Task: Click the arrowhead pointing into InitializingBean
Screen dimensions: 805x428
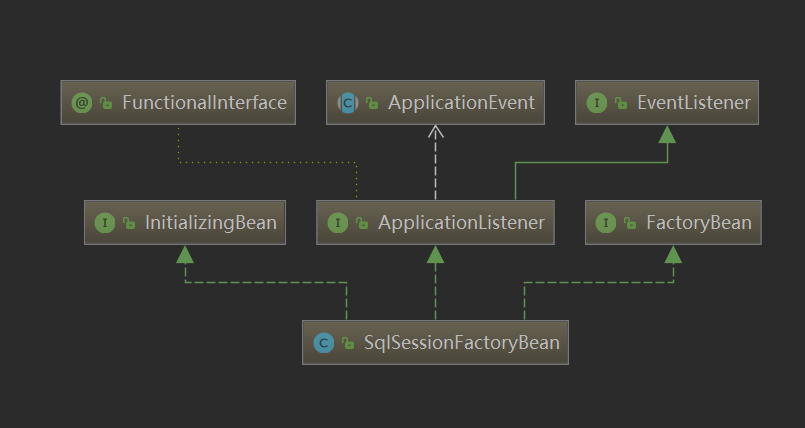Action: 185,255
